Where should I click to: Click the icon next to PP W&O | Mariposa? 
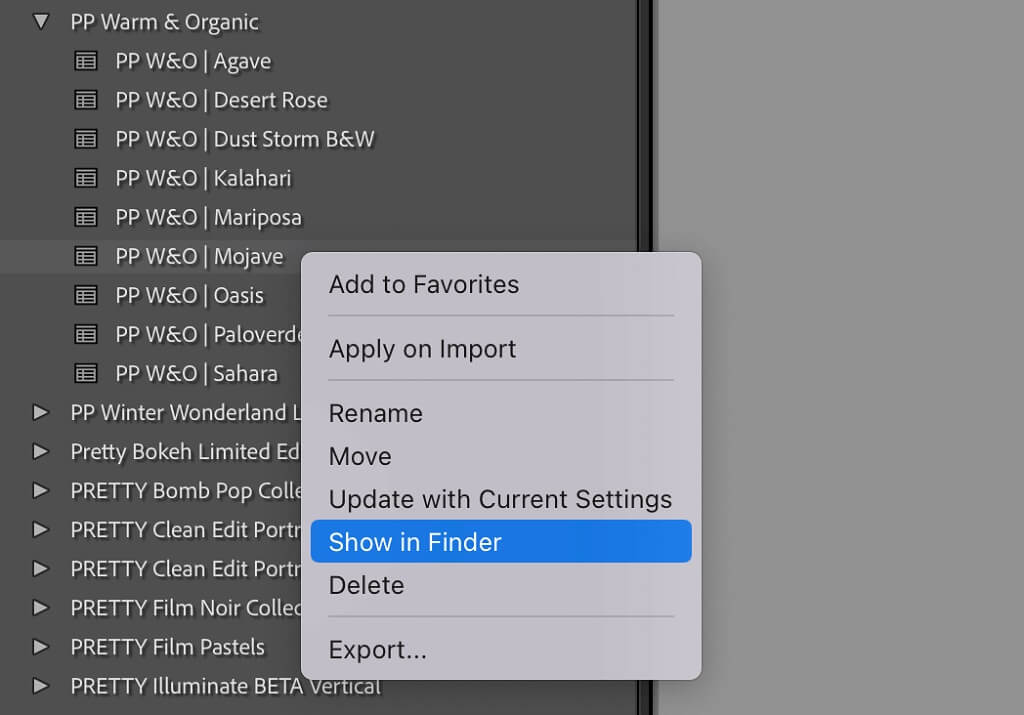(x=86, y=217)
